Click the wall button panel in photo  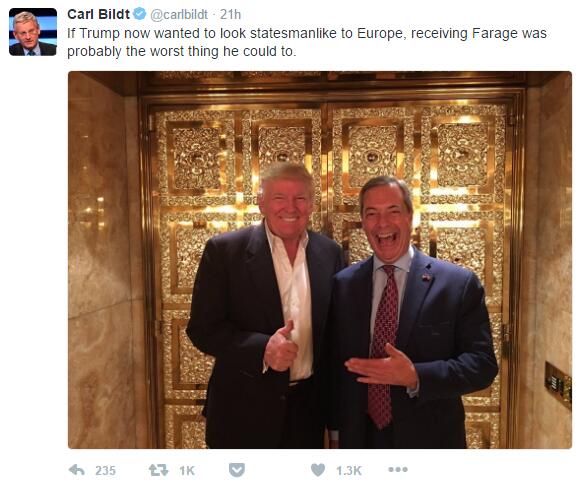(558, 384)
